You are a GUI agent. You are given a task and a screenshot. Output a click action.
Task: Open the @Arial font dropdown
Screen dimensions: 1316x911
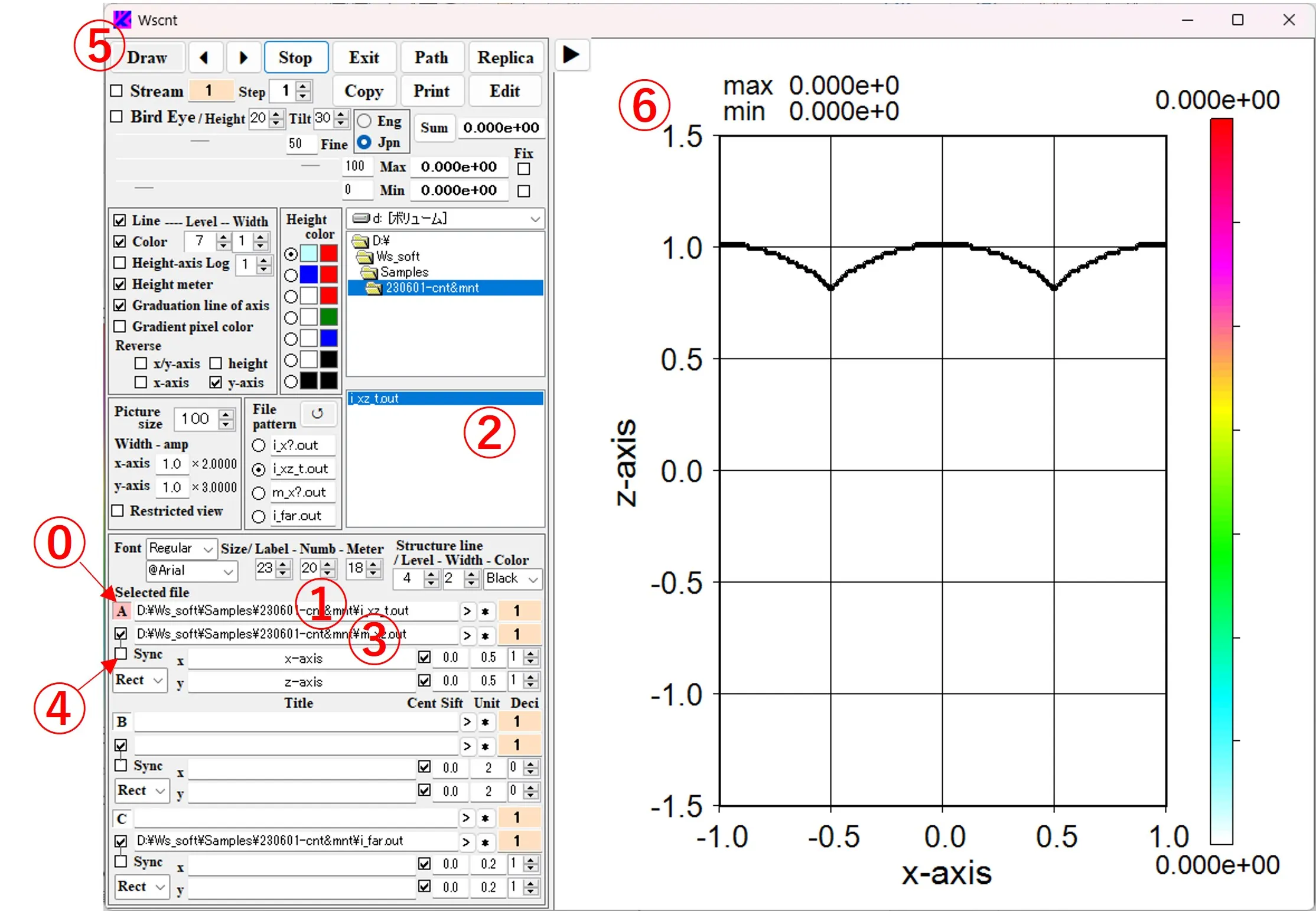[x=192, y=571]
